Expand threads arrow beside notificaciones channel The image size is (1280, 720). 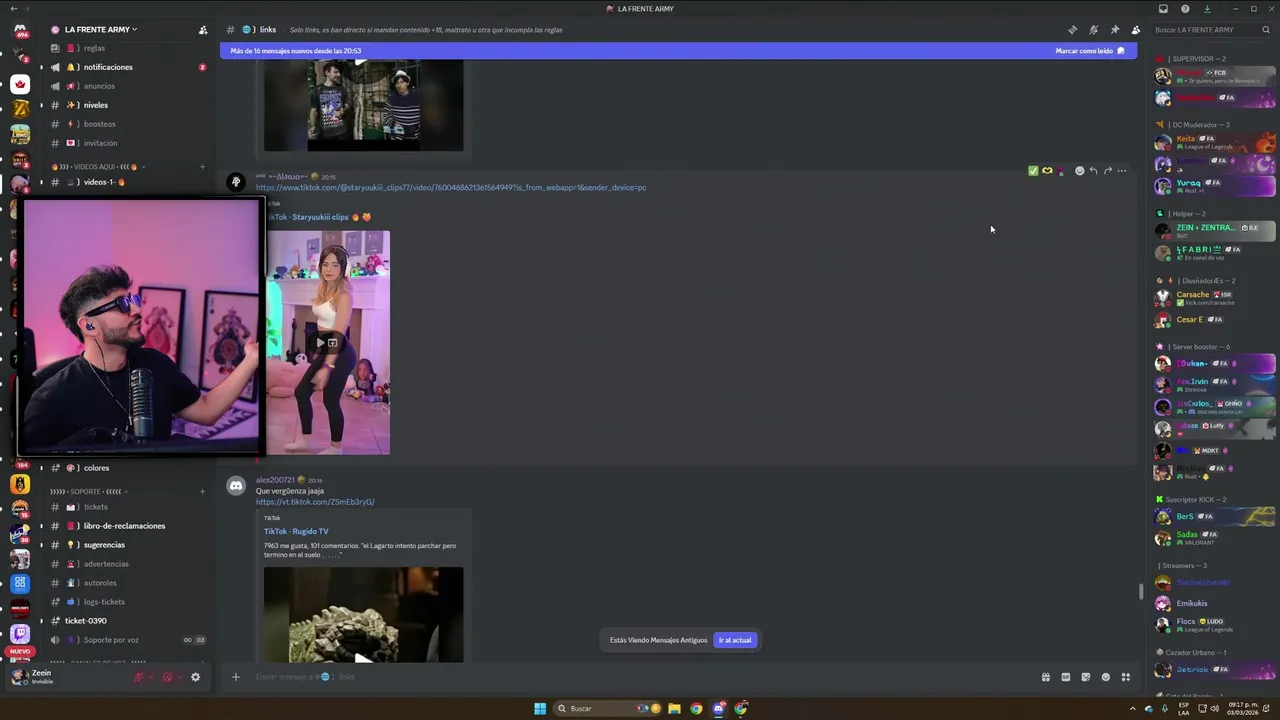pos(41,67)
